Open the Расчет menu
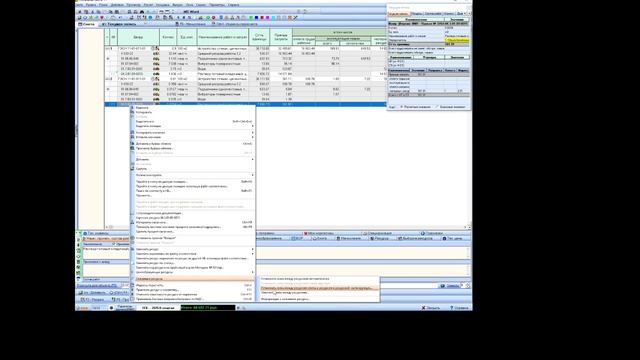The image size is (640, 360). coord(148,5)
